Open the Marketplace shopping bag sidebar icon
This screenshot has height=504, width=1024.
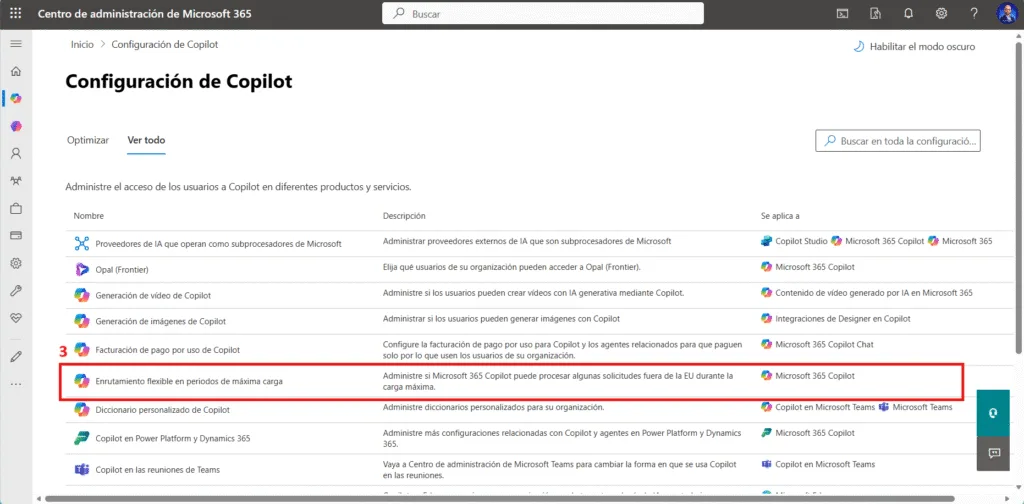(x=16, y=209)
